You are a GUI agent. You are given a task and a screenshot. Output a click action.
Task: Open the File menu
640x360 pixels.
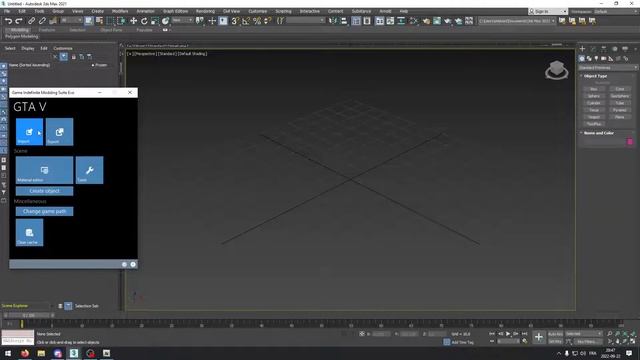click(x=7, y=11)
